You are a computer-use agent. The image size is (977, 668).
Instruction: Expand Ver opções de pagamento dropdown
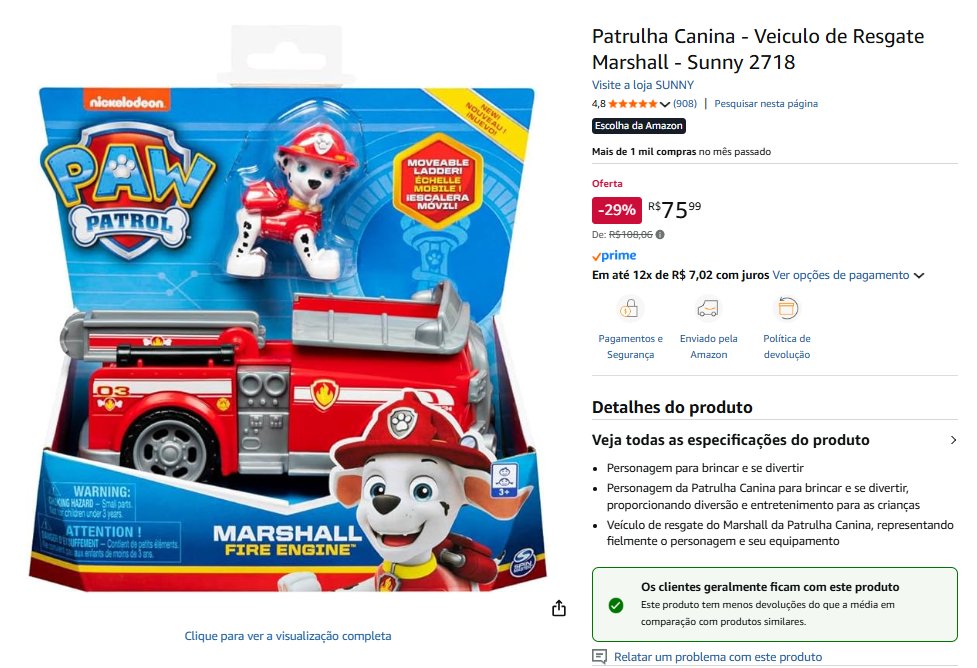click(918, 275)
